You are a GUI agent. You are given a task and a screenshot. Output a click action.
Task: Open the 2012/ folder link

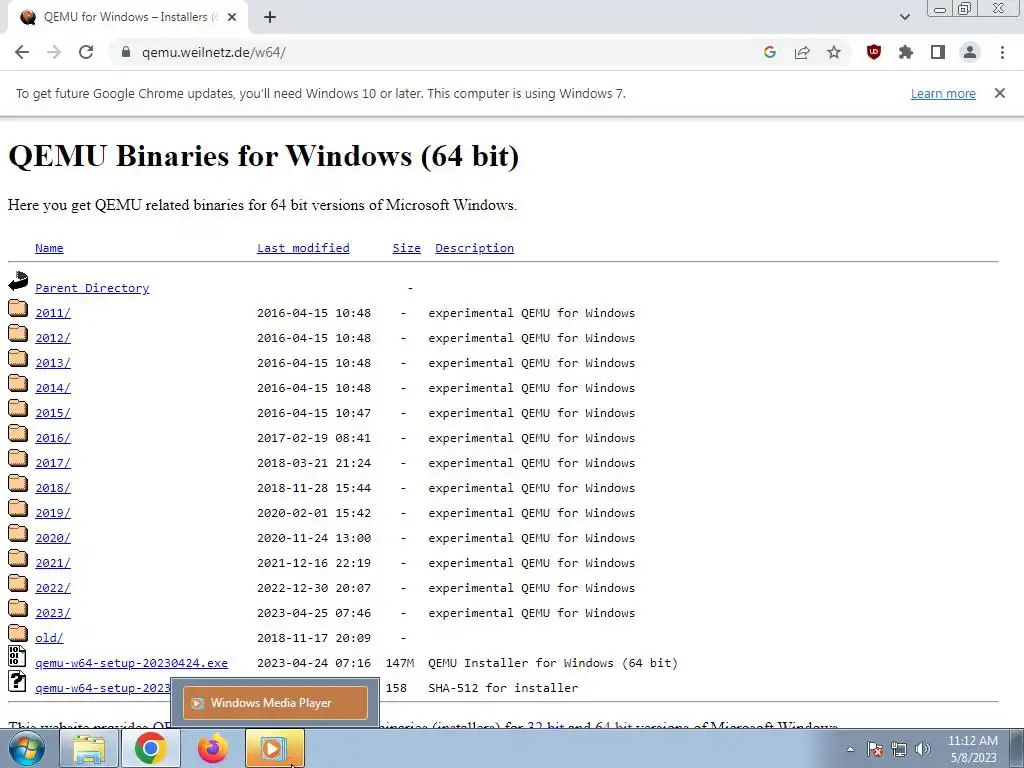pyautogui.click(x=53, y=338)
